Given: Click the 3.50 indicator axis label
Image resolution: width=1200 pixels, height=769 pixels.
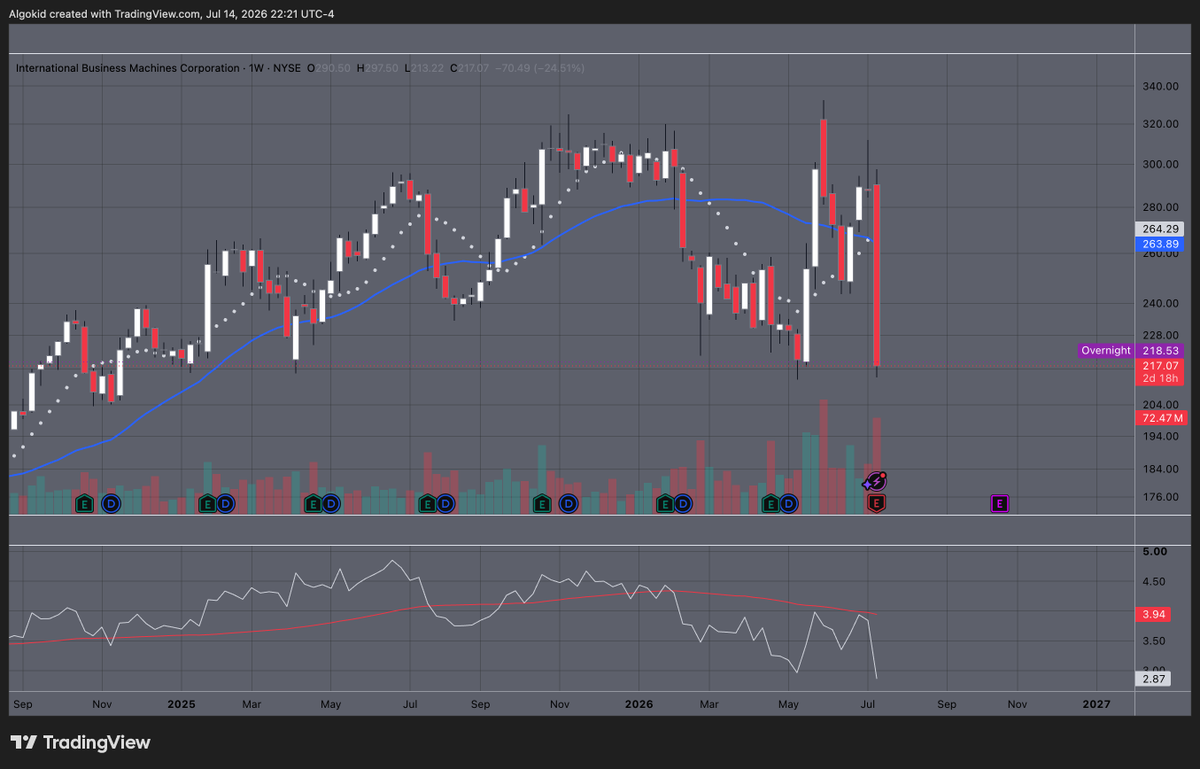Looking at the screenshot, I should click(1155, 641).
